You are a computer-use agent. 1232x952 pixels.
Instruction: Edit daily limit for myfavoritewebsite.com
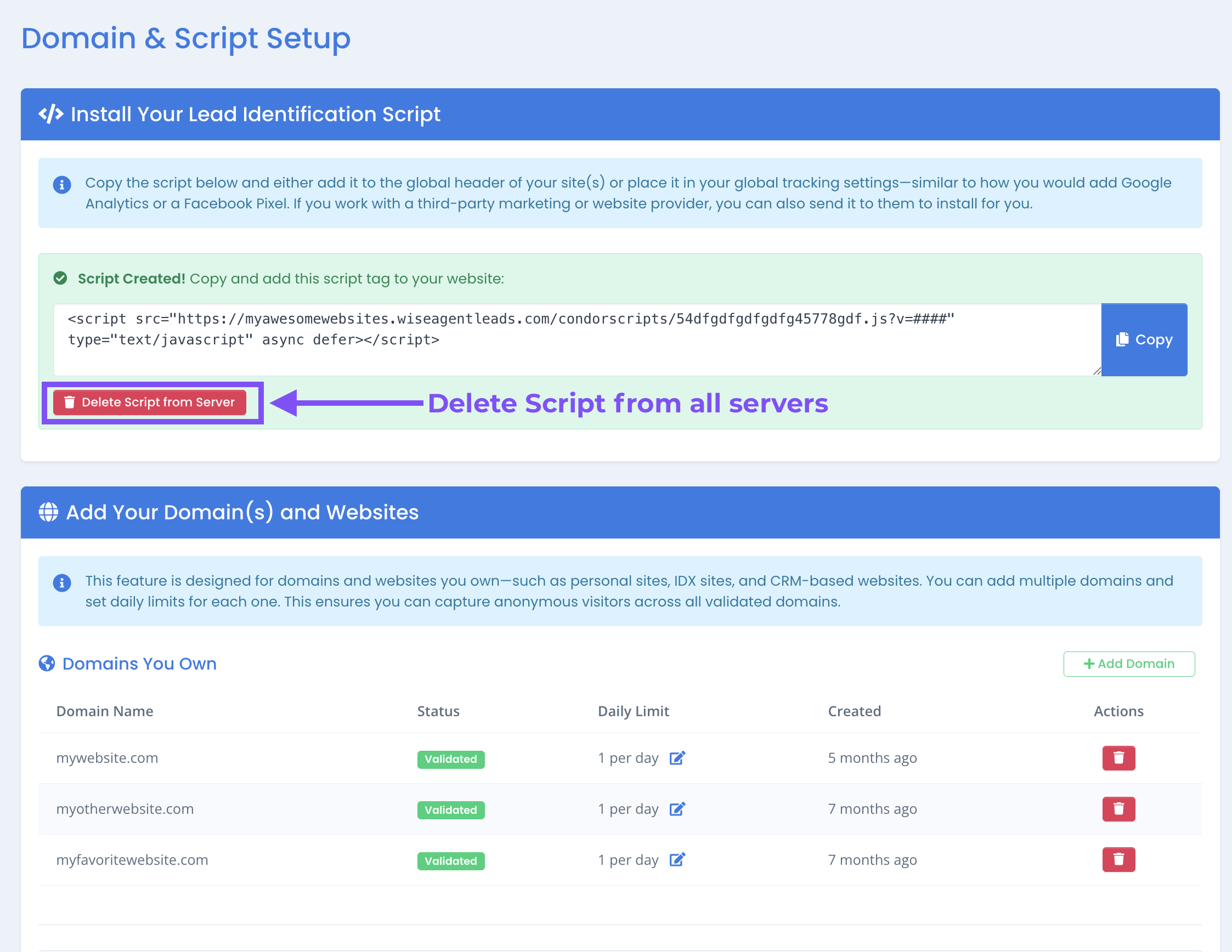[677, 859]
